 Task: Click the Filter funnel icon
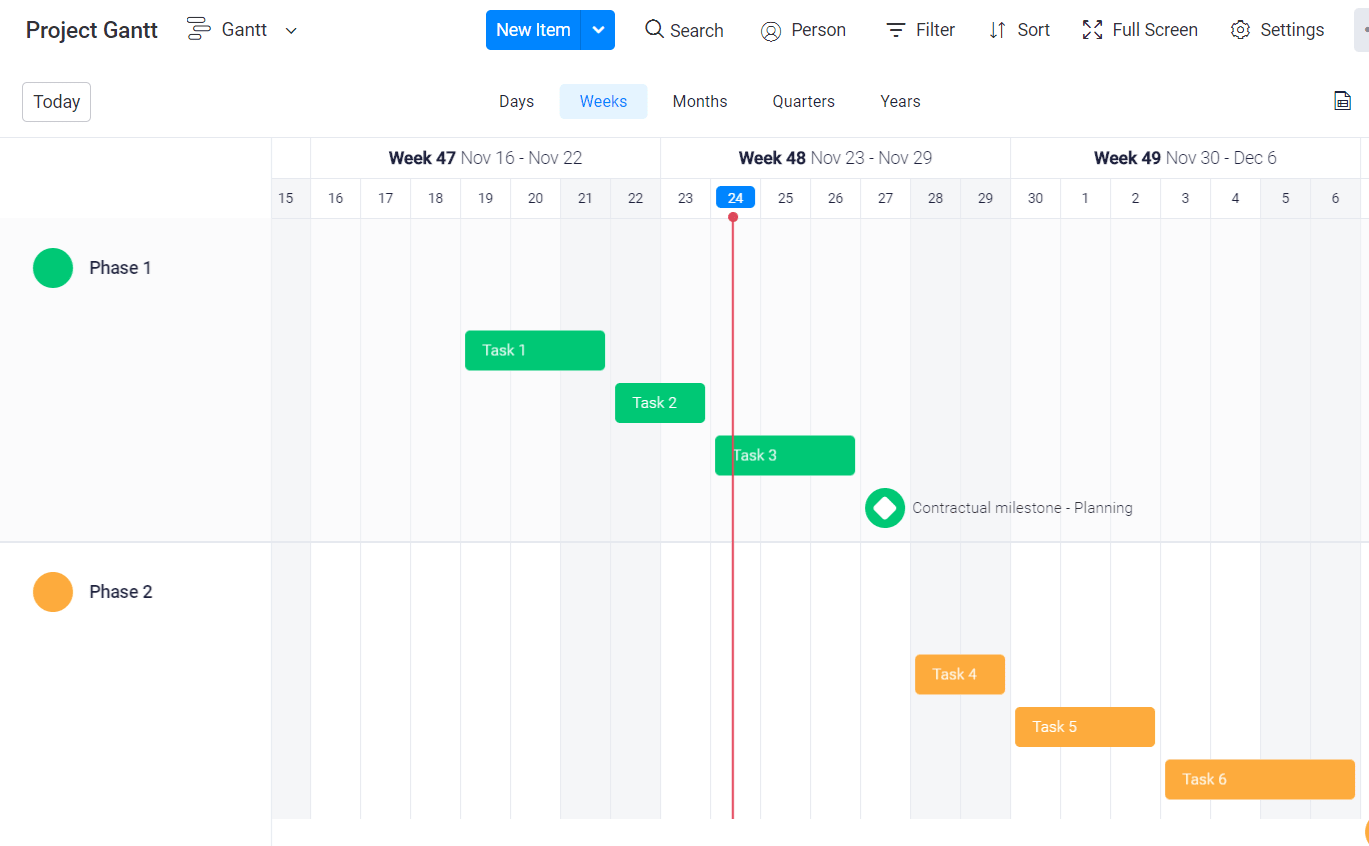coord(895,30)
